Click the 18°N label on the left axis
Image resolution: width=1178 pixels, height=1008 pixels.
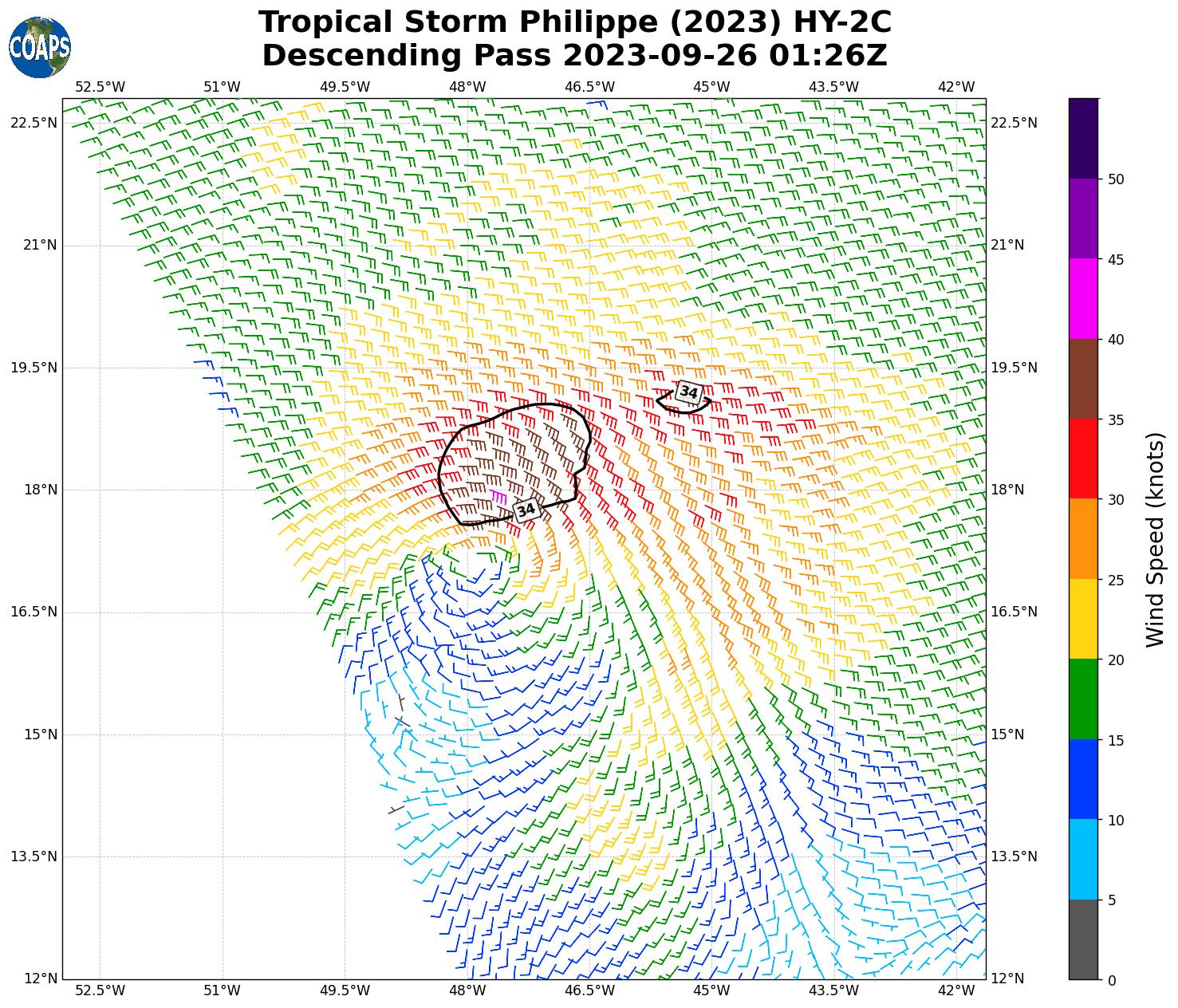click(x=40, y=490)
